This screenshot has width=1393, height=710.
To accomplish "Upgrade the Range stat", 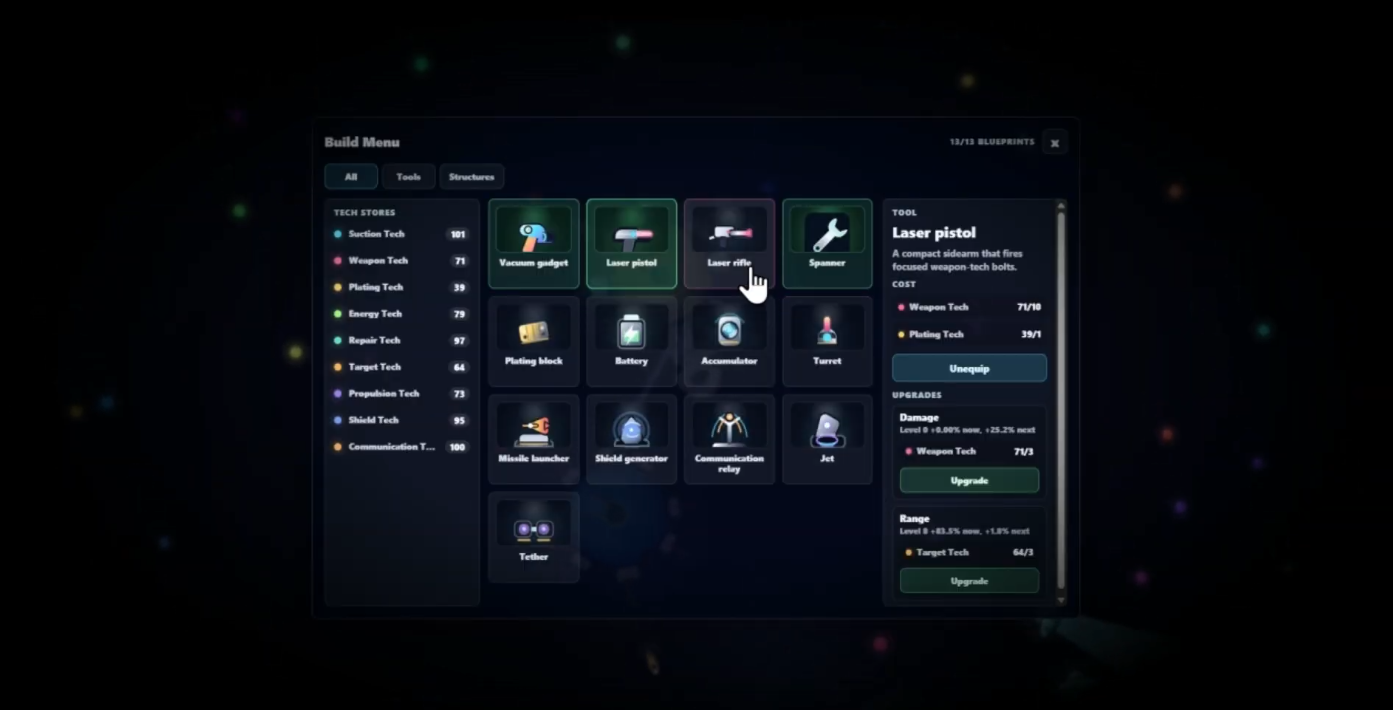I will point(969,581).
